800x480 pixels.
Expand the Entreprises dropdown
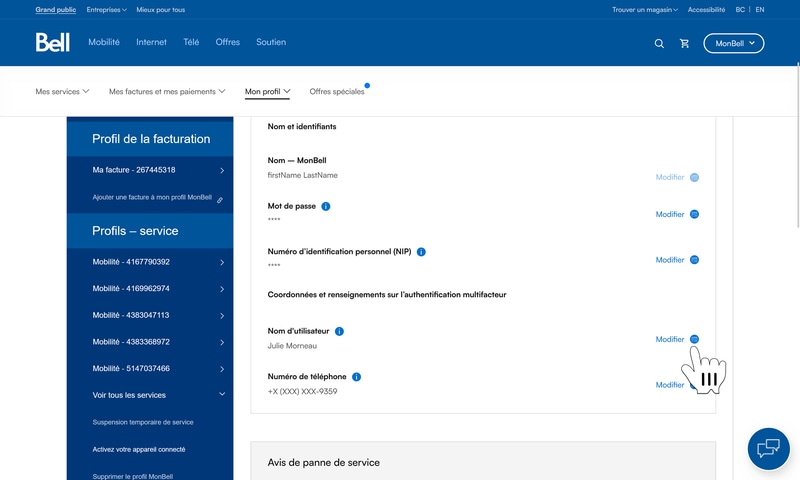107,10
